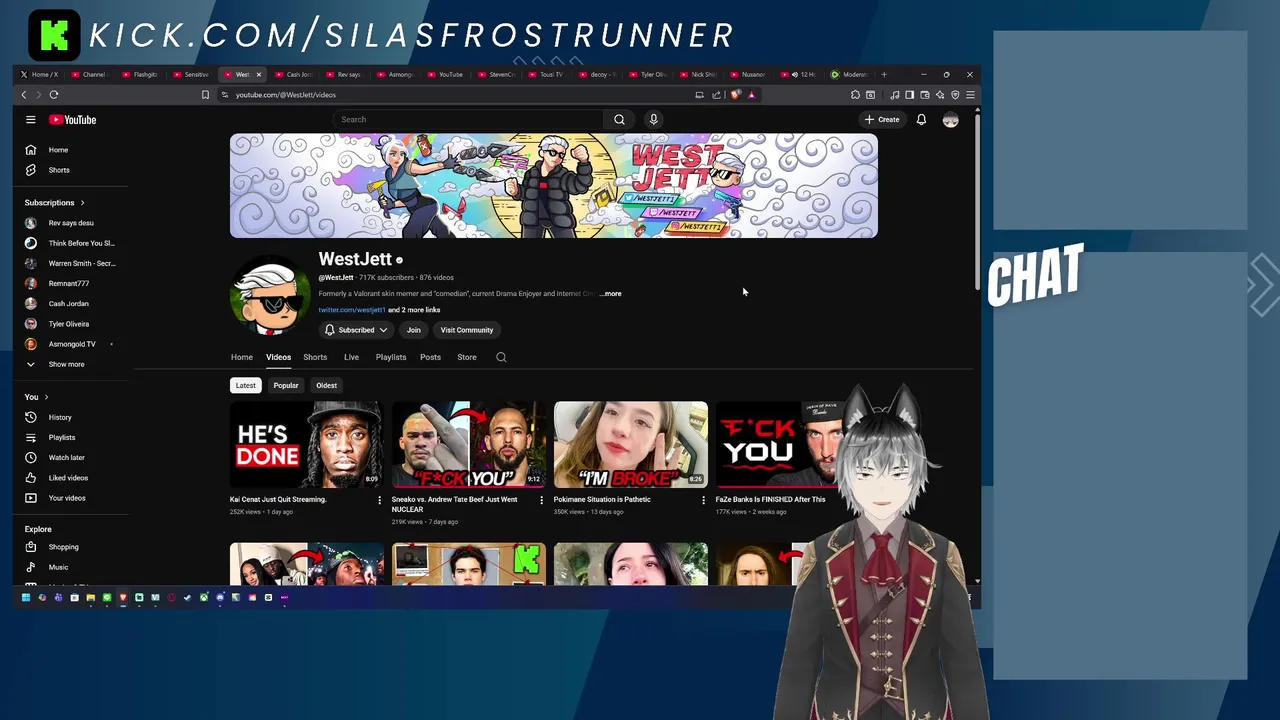Screen dimensions: 1280x720
Task: Click the Create button
Action: tap(882, 120)
